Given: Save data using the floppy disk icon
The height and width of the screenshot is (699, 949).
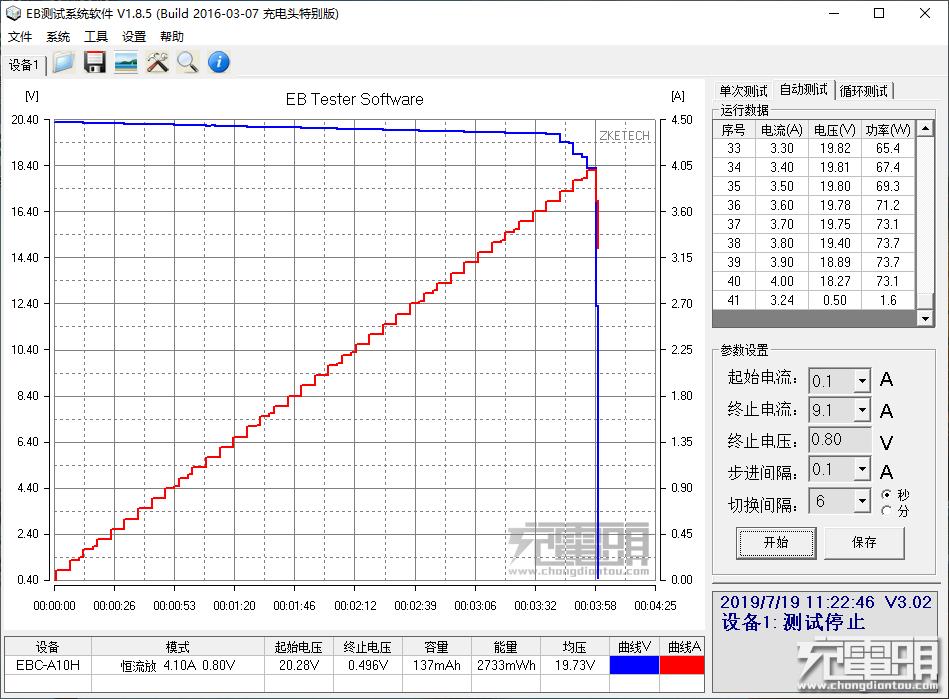Looking at the screenshot, I should click(95, 62).
